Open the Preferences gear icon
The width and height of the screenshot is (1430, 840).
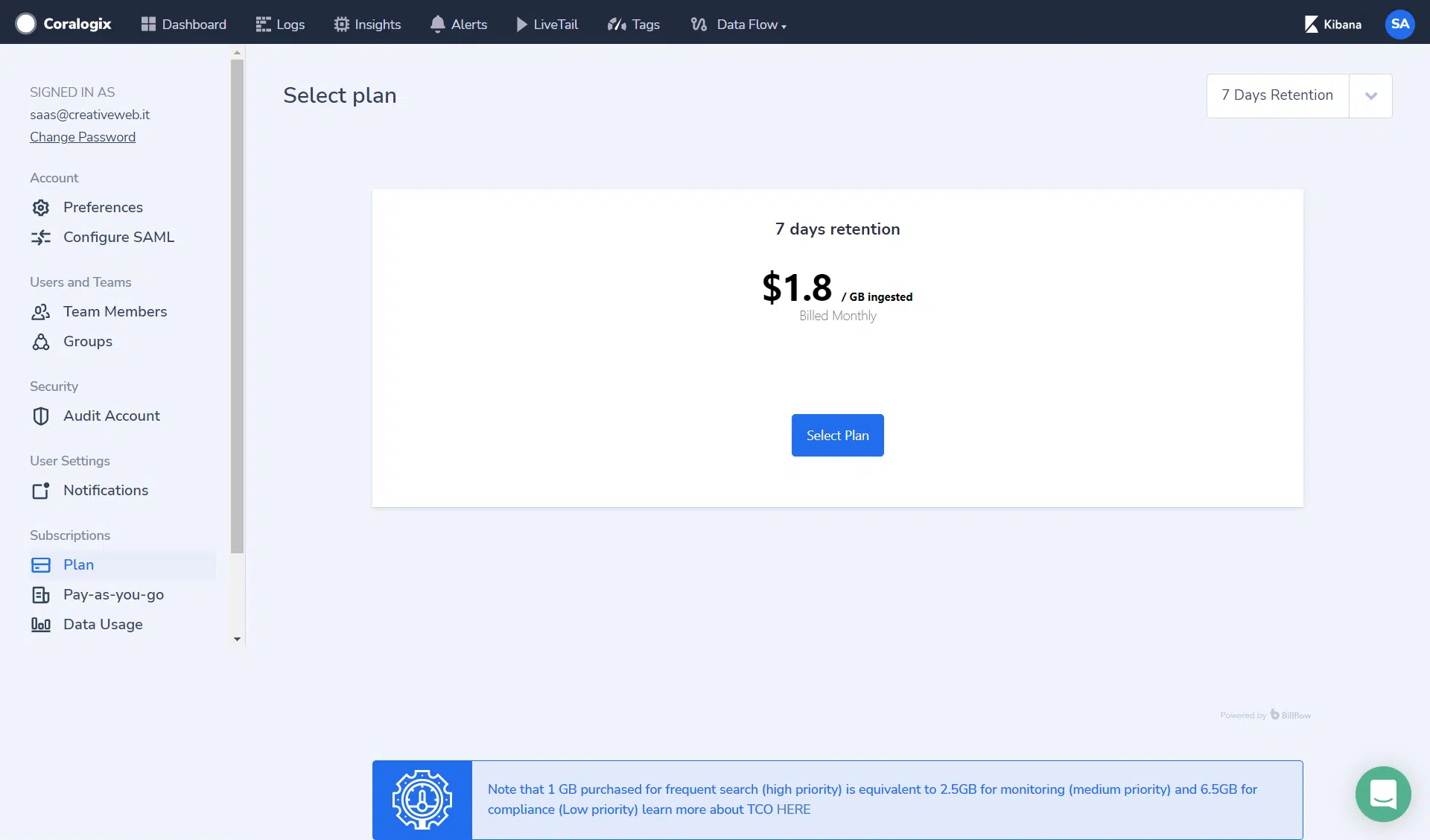pos(41,208)
